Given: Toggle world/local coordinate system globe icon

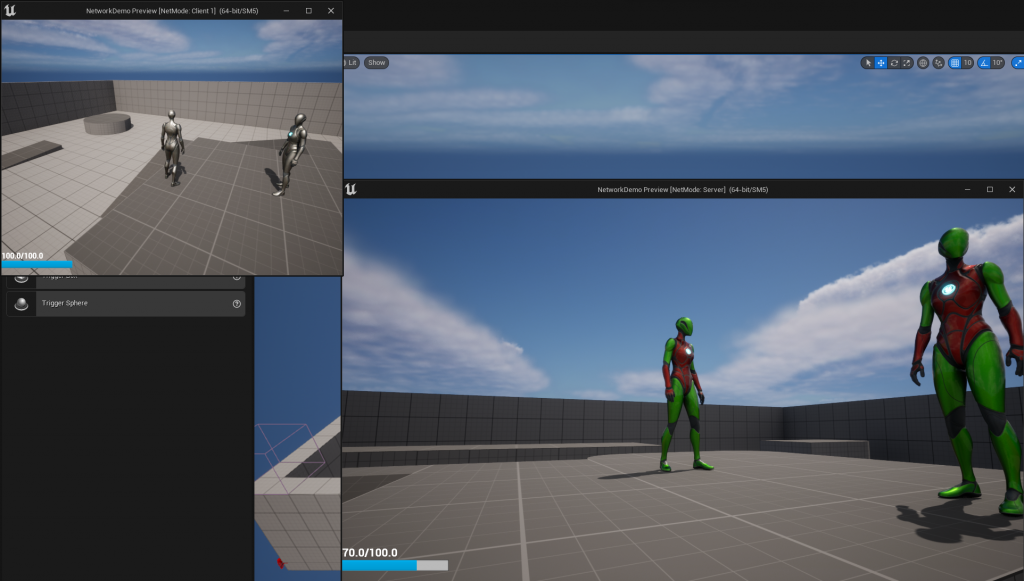Looking at the screenshot, I should (x=923, y=63).
